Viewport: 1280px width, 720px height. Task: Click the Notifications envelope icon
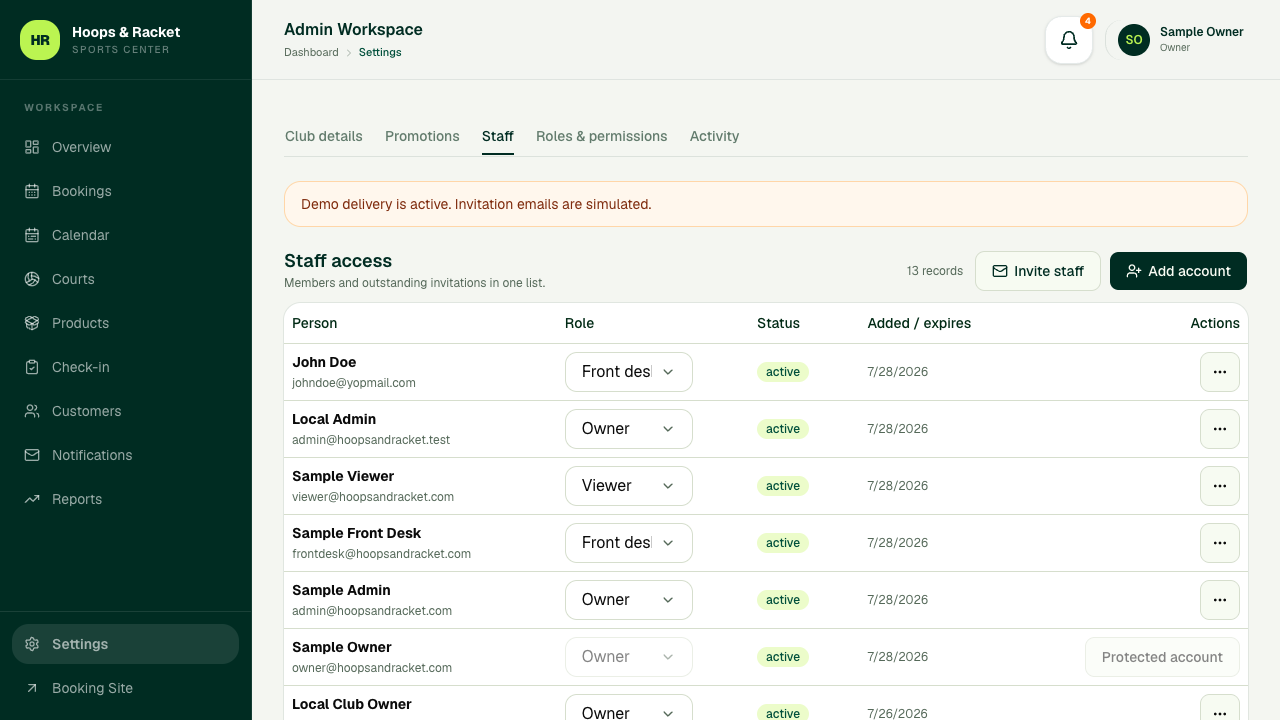pos(32,455)
